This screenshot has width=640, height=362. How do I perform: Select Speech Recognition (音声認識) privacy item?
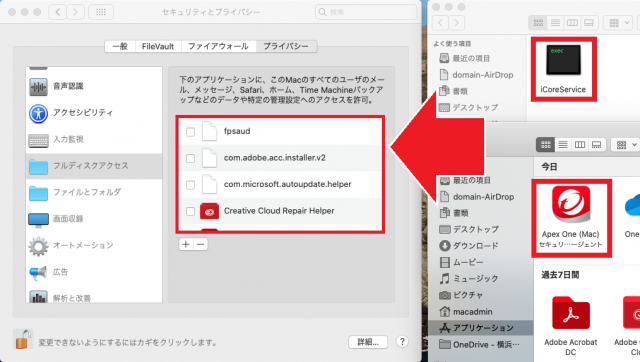click(94, 86)
